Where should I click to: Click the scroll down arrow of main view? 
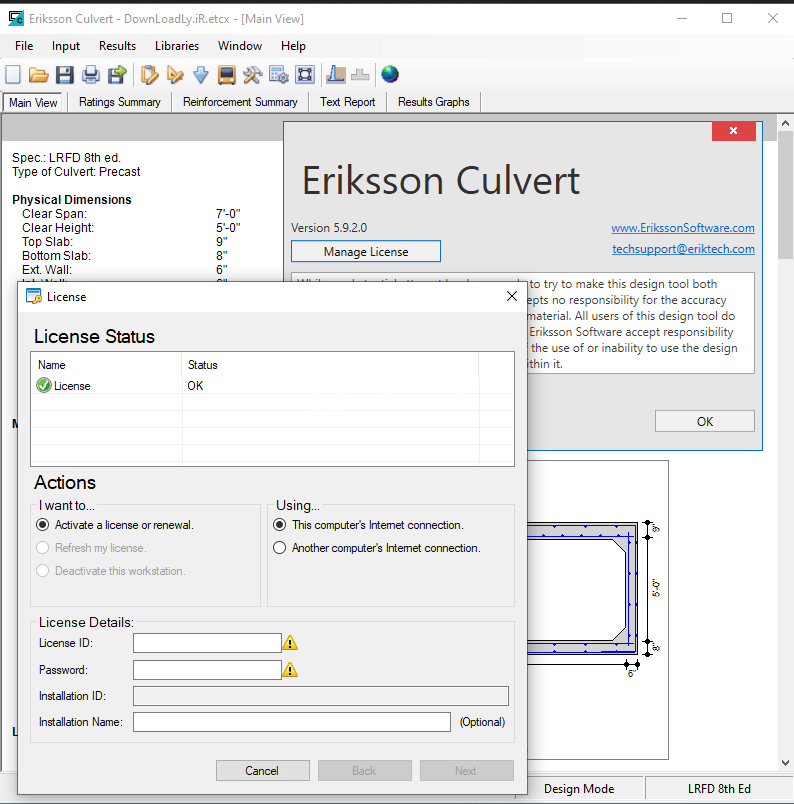[785, 762]
